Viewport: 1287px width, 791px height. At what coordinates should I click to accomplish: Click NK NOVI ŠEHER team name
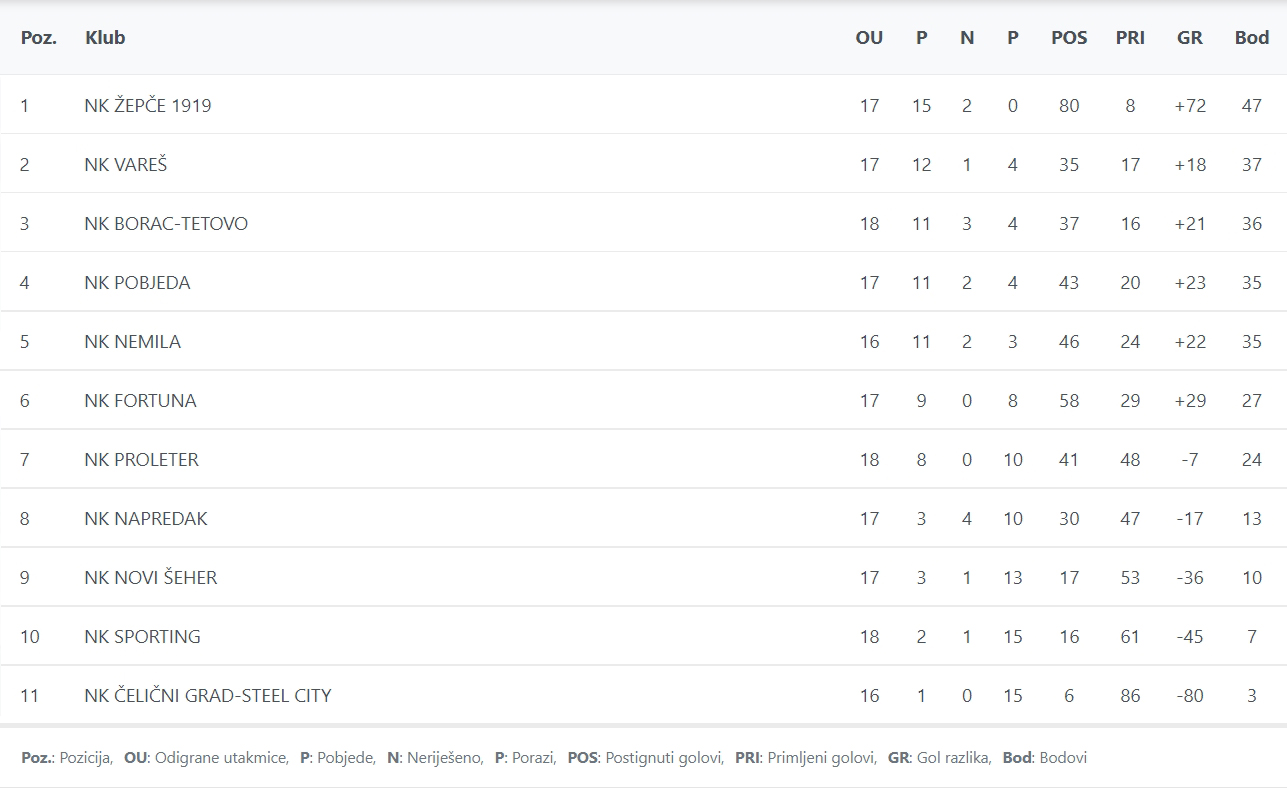[151, 577]
